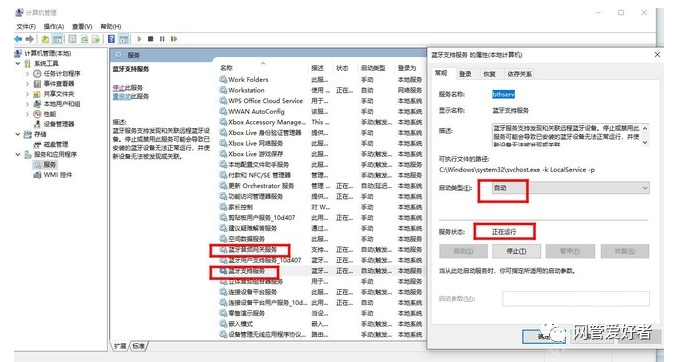Image resolution: width=674 pixels, height=362 pixels.
Task: Select the 家长控制 service row
Action: click(320, 207)
